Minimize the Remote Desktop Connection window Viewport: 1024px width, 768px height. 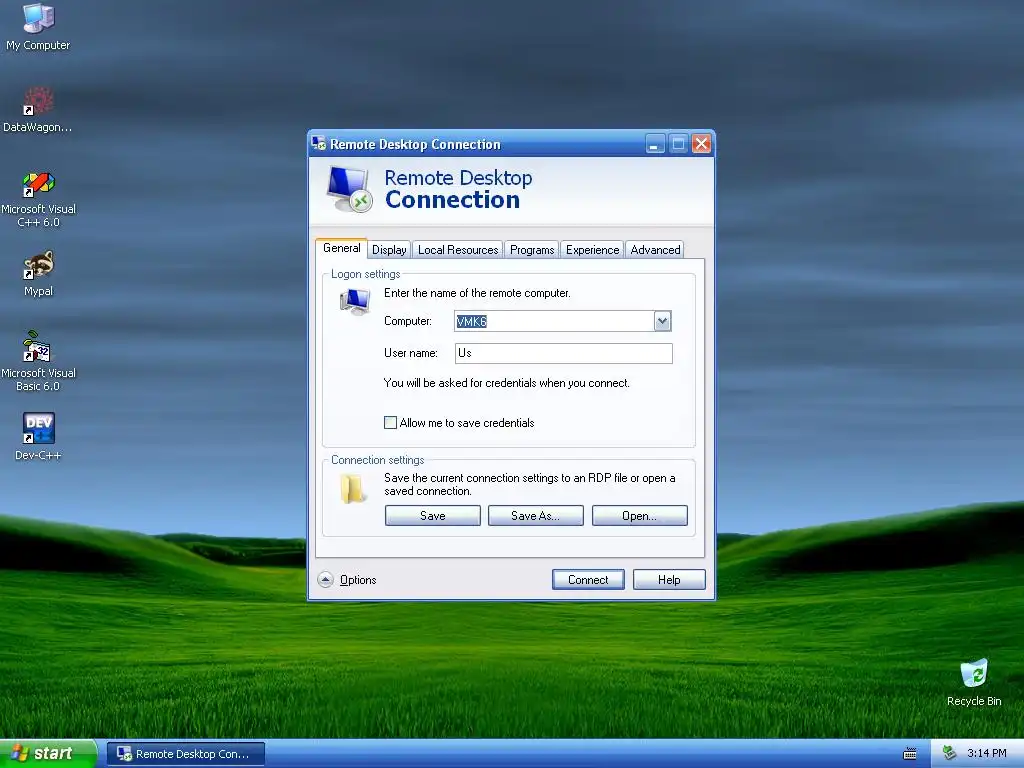(x=655, y=143)
